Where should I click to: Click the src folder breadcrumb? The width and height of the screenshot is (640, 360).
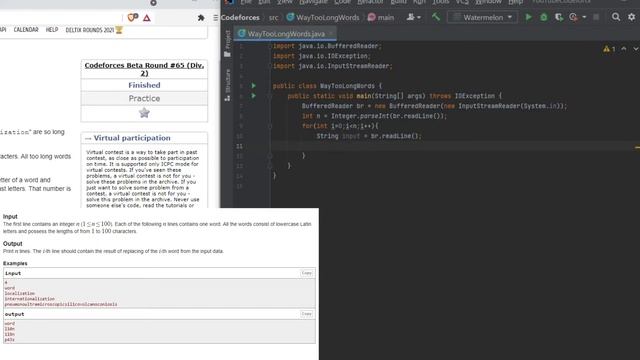(273, 18)
